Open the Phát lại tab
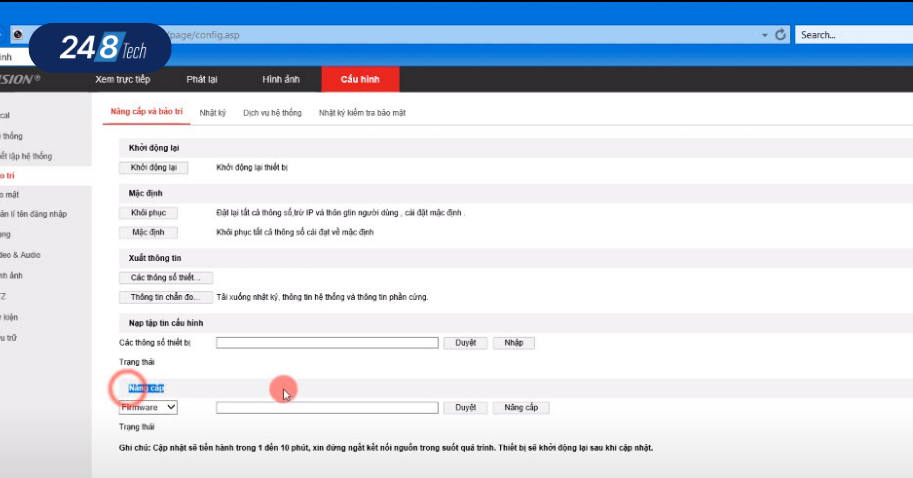The width and height of the screenshot is (913, 478). [202, 79]
